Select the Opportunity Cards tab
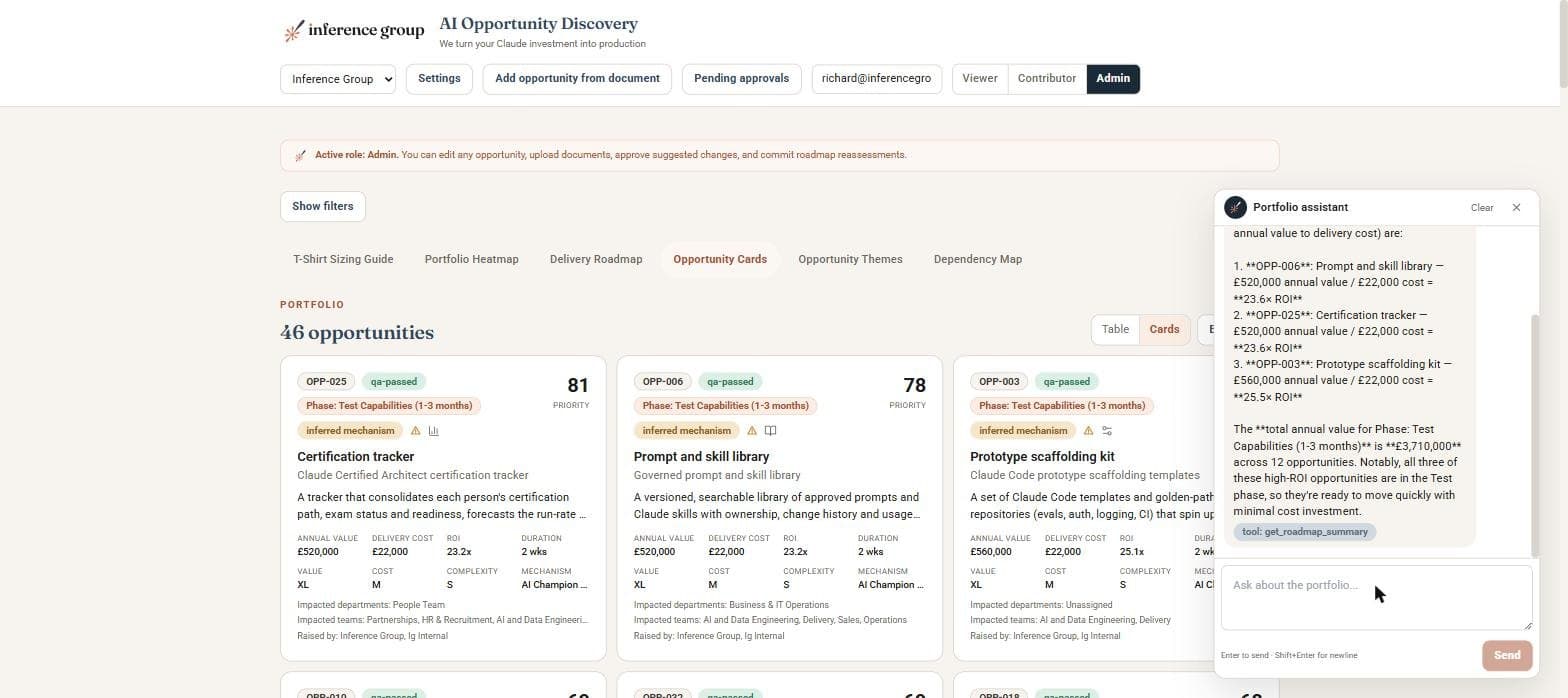This screenshot has height=698, width=1568. point(720,259)
